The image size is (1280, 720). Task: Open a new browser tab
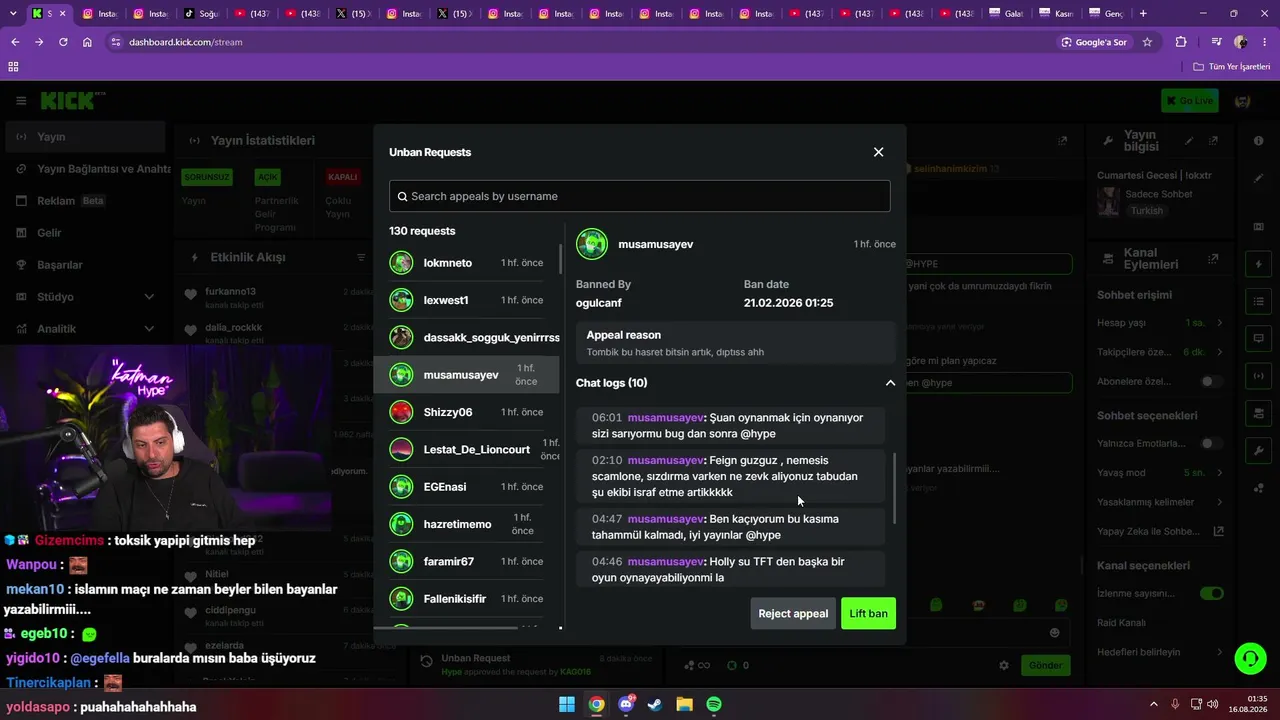[x=1143, y=13]
